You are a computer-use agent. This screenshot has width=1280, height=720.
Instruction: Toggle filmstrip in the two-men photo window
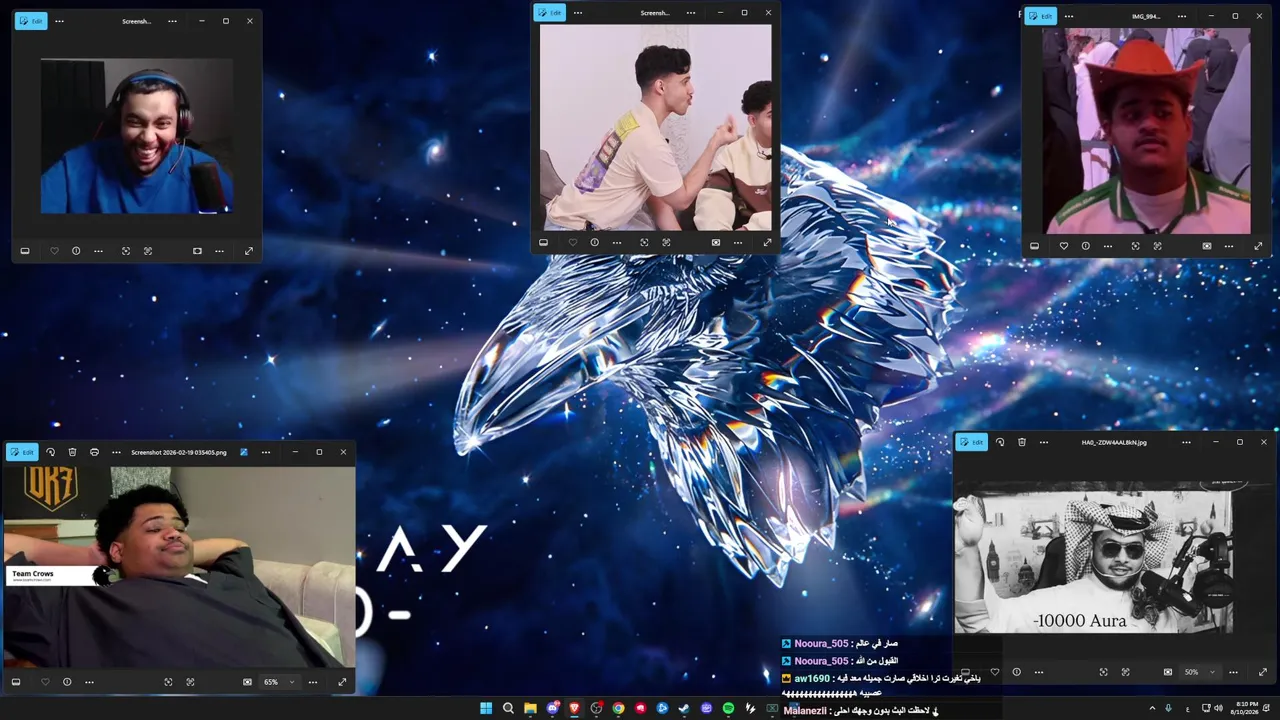click(x=544, y=242)
